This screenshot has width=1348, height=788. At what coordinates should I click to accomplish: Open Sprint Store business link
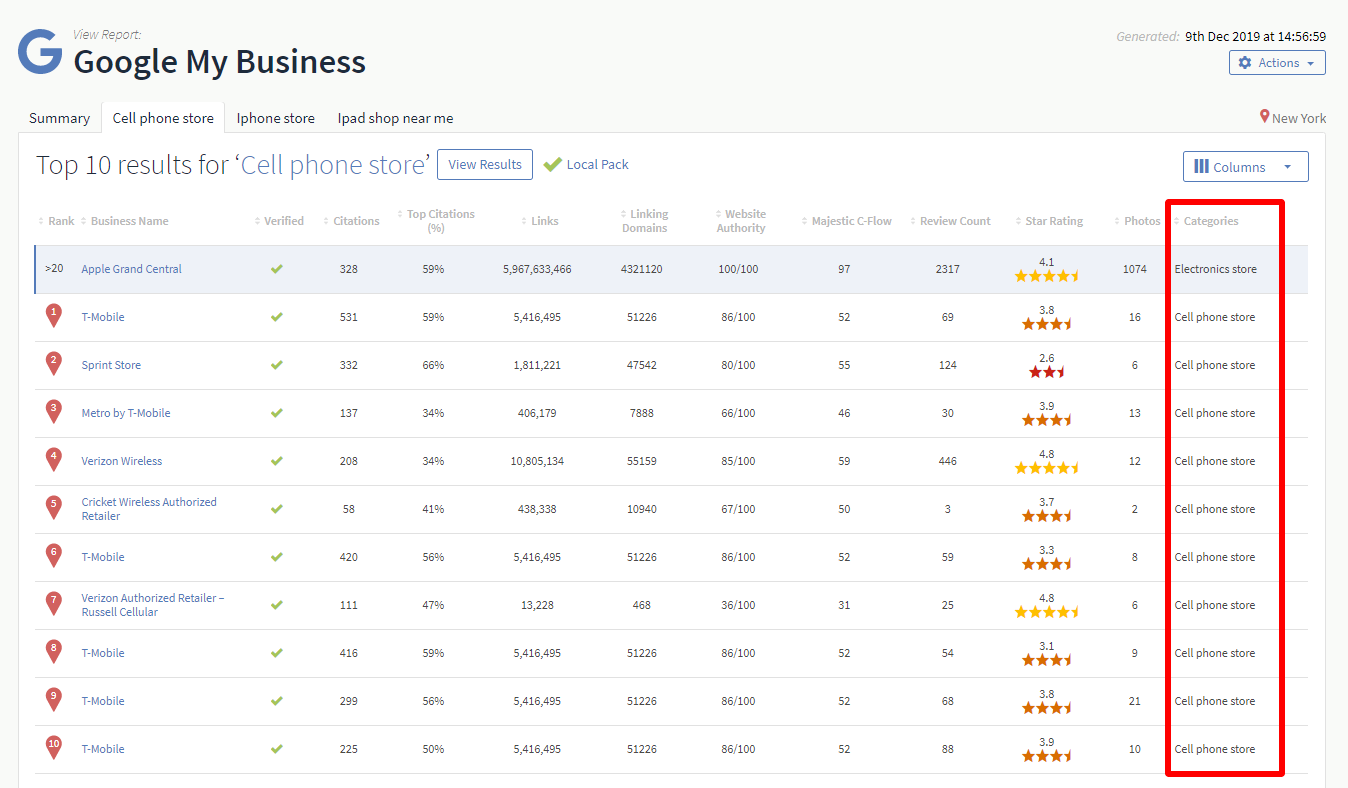(111, 365)
